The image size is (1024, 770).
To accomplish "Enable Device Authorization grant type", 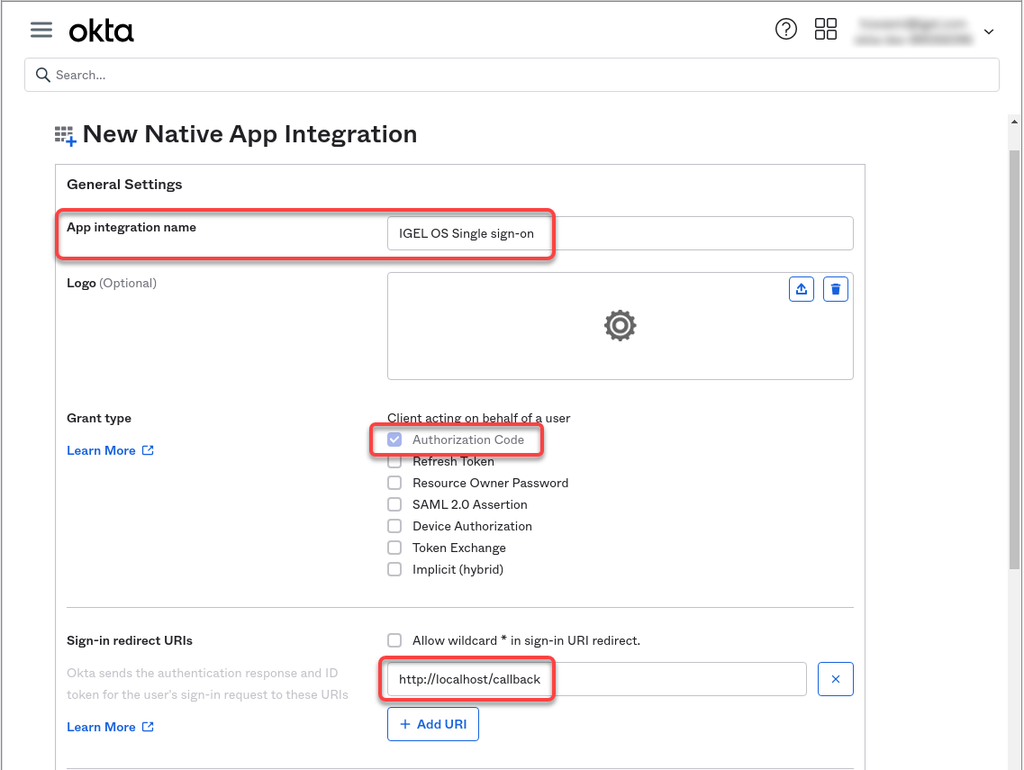I will click(x=395, y=526).
